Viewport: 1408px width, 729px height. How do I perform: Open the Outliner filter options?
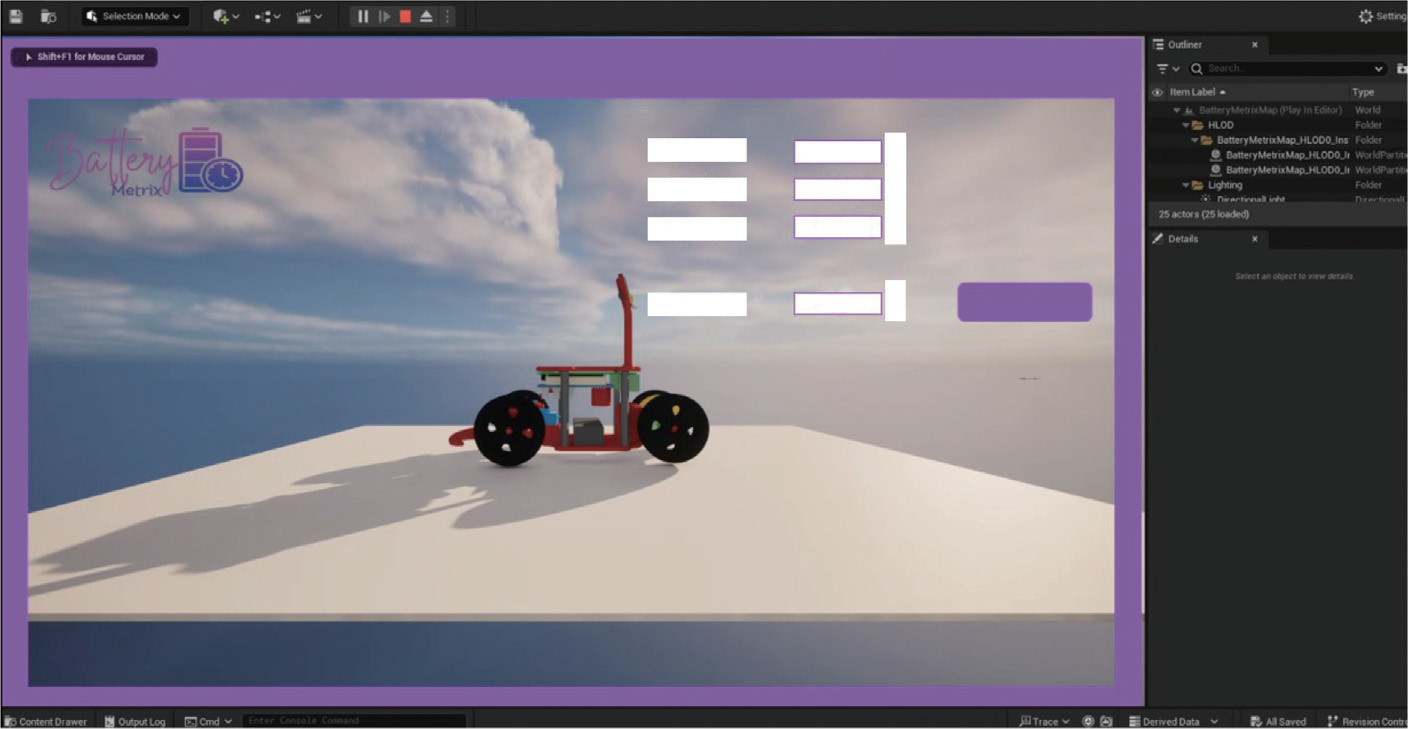1168,68
